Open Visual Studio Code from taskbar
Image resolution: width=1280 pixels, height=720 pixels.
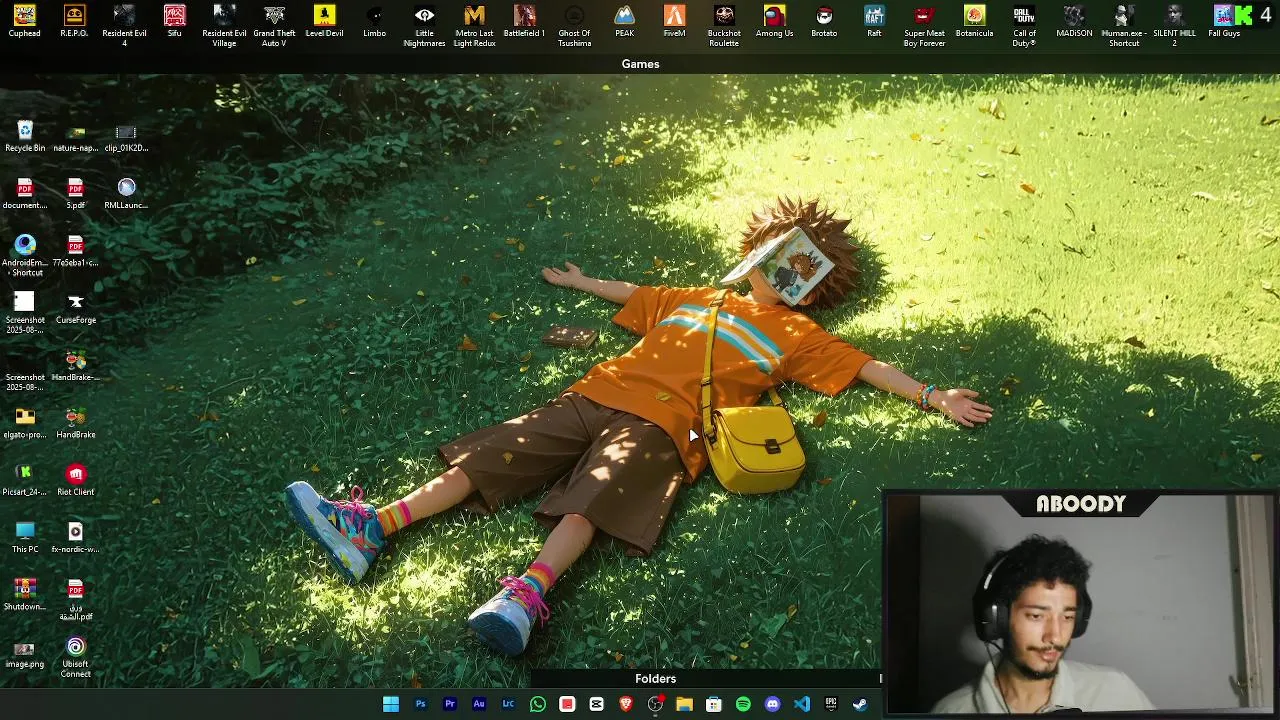802,704
